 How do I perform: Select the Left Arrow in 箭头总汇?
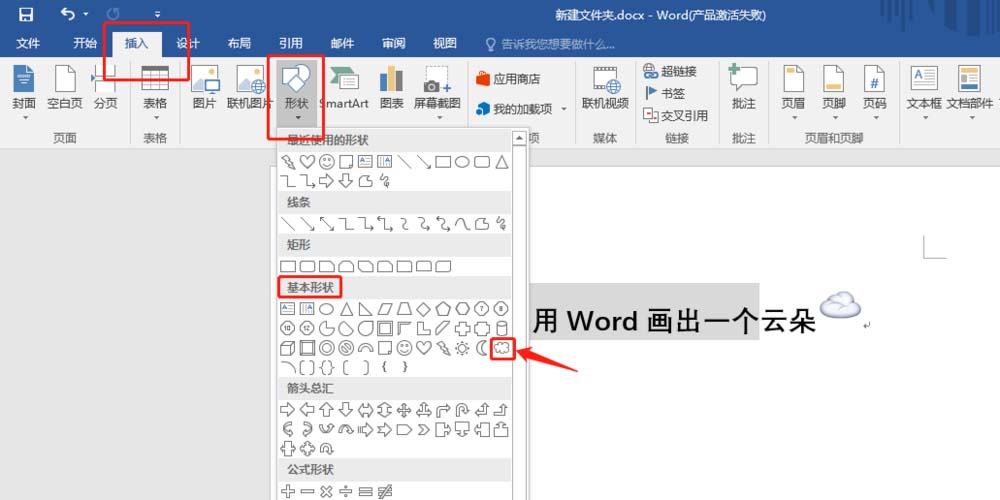[x=307, y=409]
